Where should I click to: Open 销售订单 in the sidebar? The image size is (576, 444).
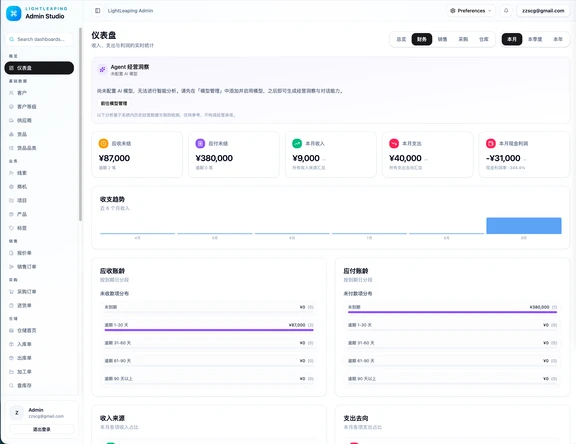(39, 267)
